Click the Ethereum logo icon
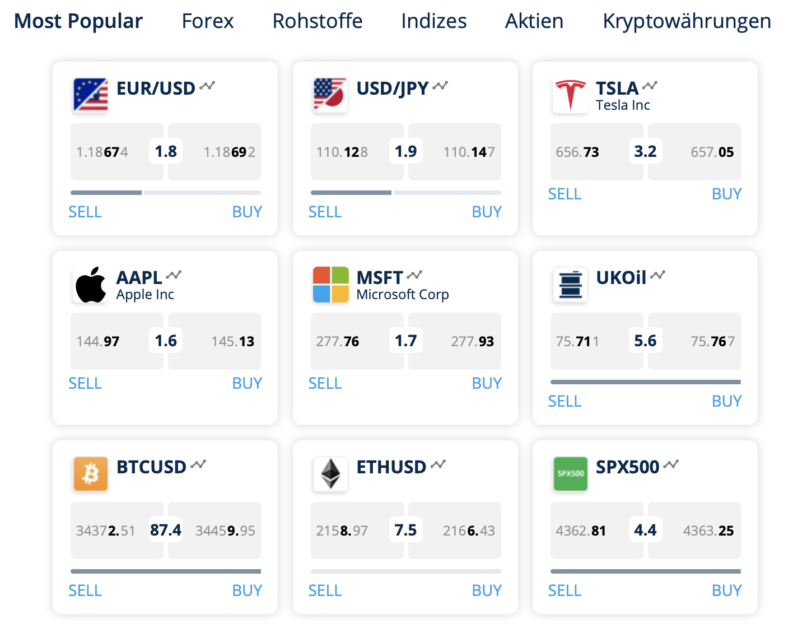The image size is (793, 633). point(330,474)
